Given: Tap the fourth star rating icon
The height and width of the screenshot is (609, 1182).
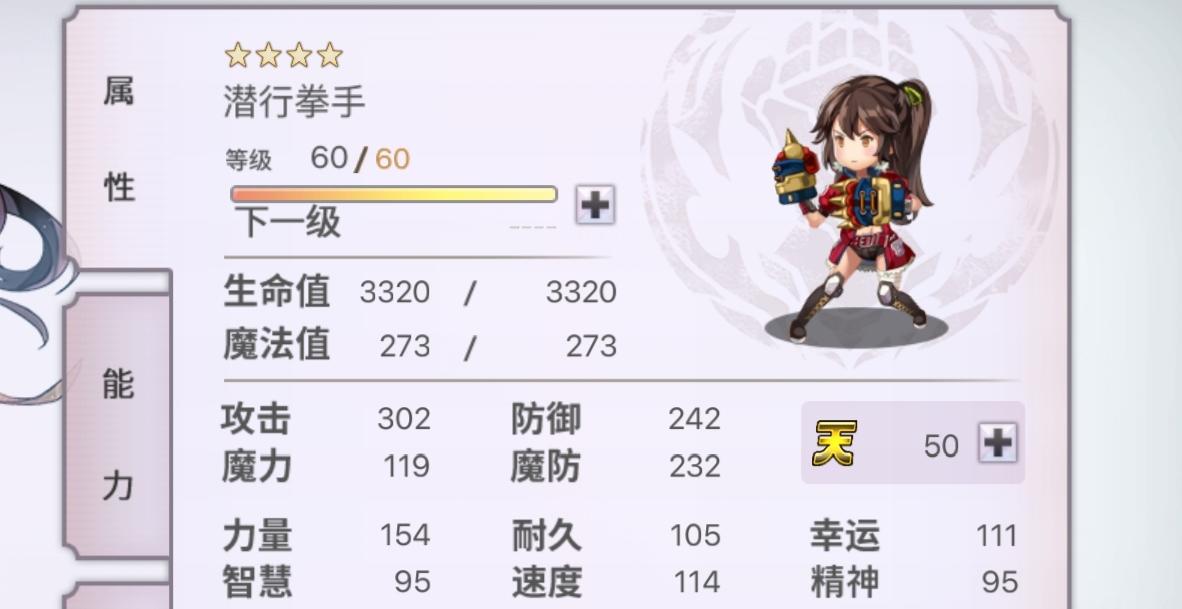Looking at the screenshot, I should [329, 55].
